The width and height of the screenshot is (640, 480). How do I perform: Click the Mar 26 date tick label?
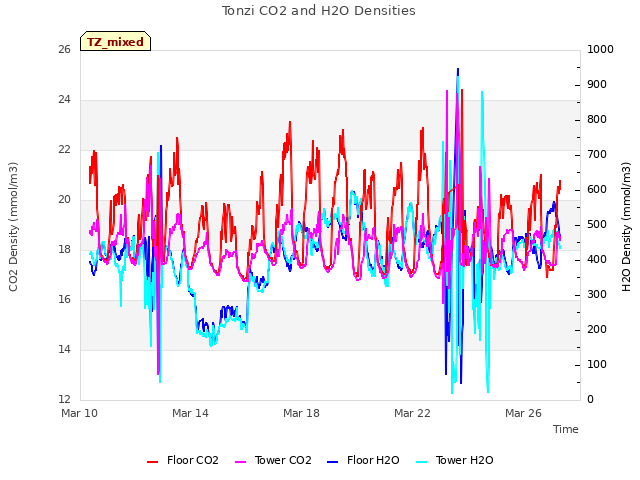pyautogui.click(x=523, y=413)
